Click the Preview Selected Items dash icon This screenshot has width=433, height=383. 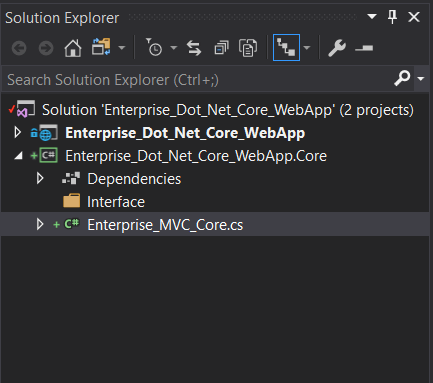tap(364, 49)
